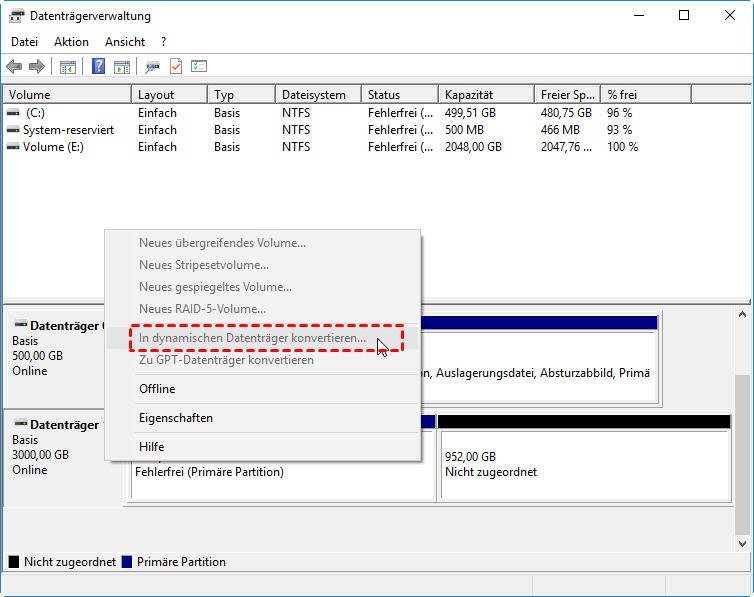Viewport: 754px width, 597px height.
Task: Sort by the Status column header
Action: pos(400,95)
